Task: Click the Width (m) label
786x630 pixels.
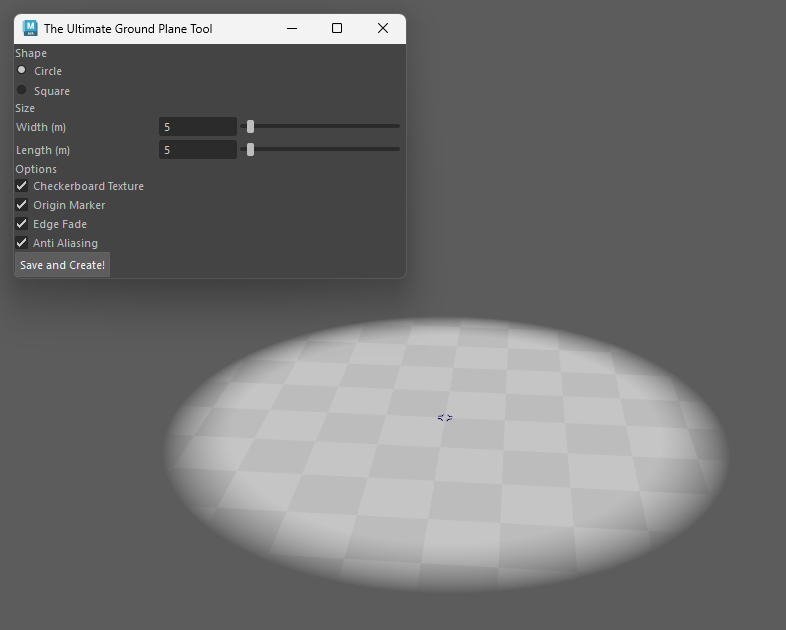Action: (x=41, y=127)
